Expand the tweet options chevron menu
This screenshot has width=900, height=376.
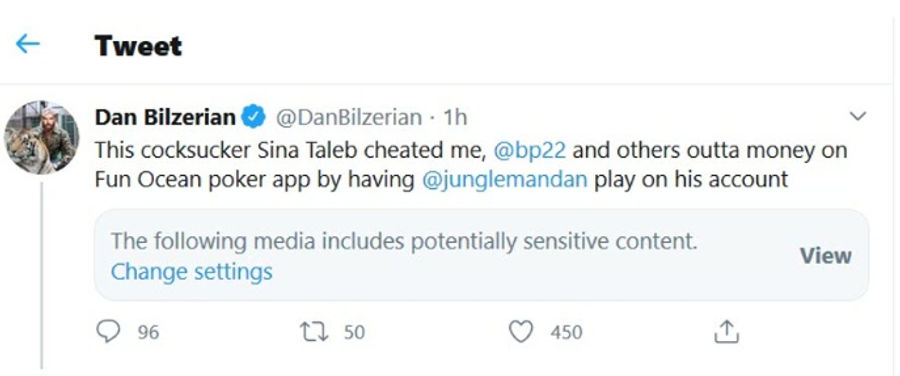pos(858,117)
